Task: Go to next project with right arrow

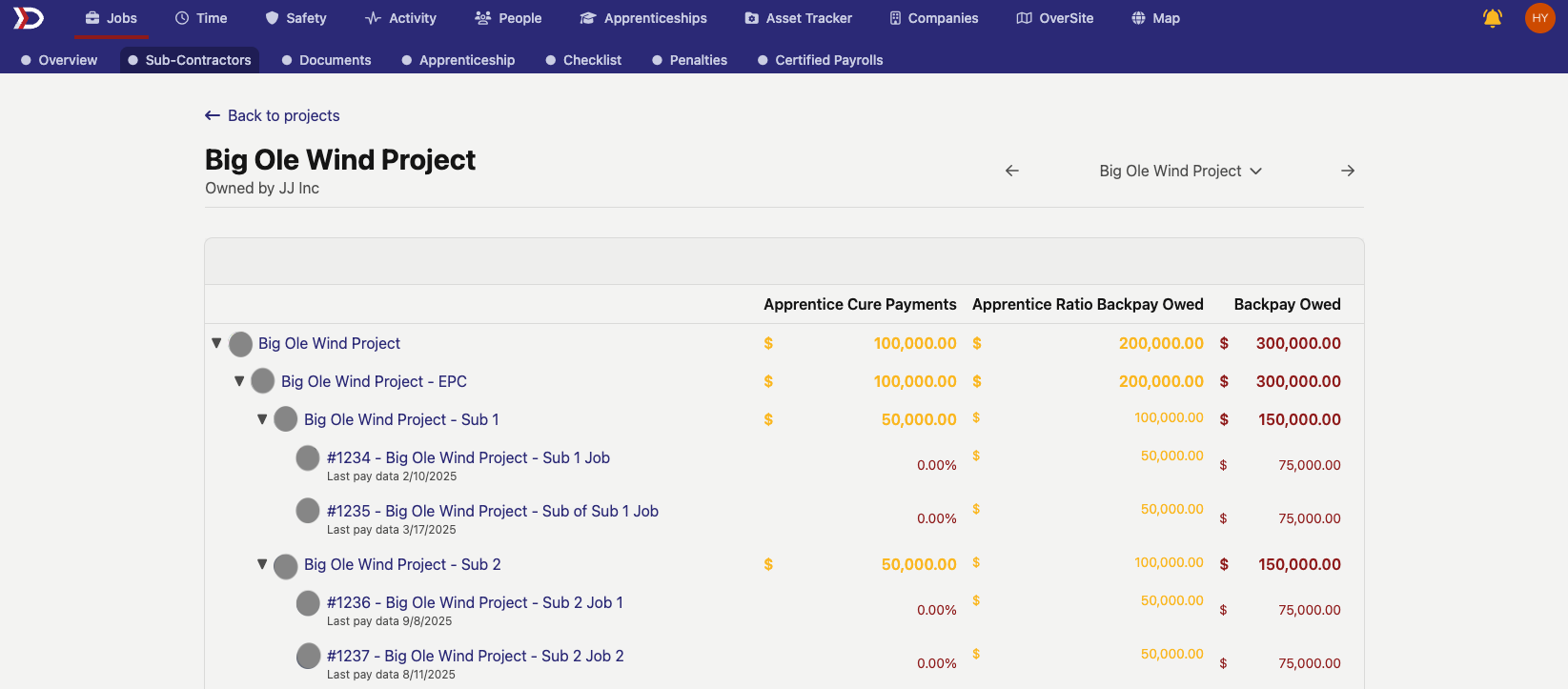Action: pos(1347,171)
